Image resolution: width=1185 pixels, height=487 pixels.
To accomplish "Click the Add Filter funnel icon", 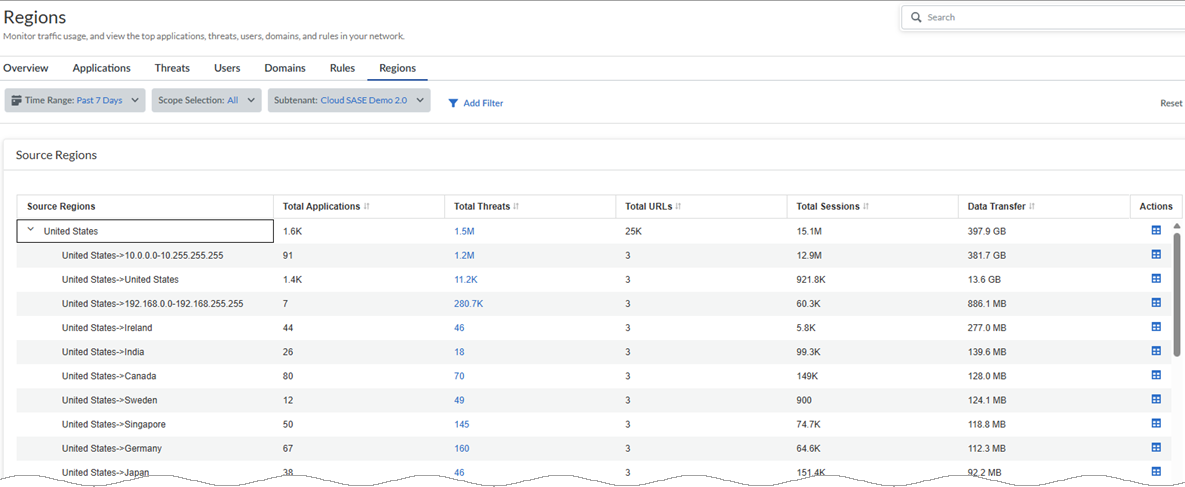I will pyautogui.click(x=453, y=103).
